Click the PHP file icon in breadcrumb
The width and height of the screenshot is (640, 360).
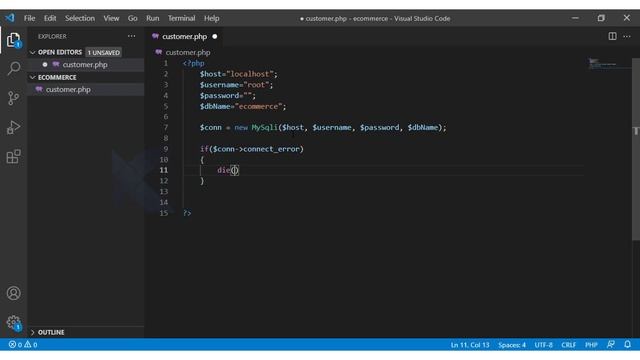pyautogui.click(x=158, y=52)
